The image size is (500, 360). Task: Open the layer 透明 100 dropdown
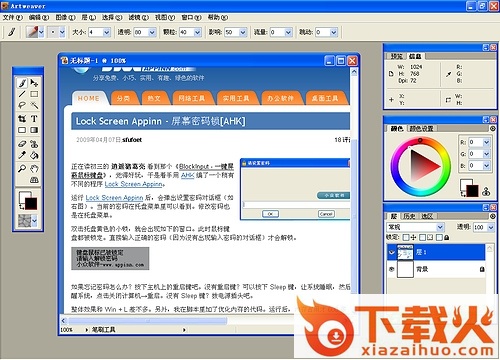click(491, 227)
